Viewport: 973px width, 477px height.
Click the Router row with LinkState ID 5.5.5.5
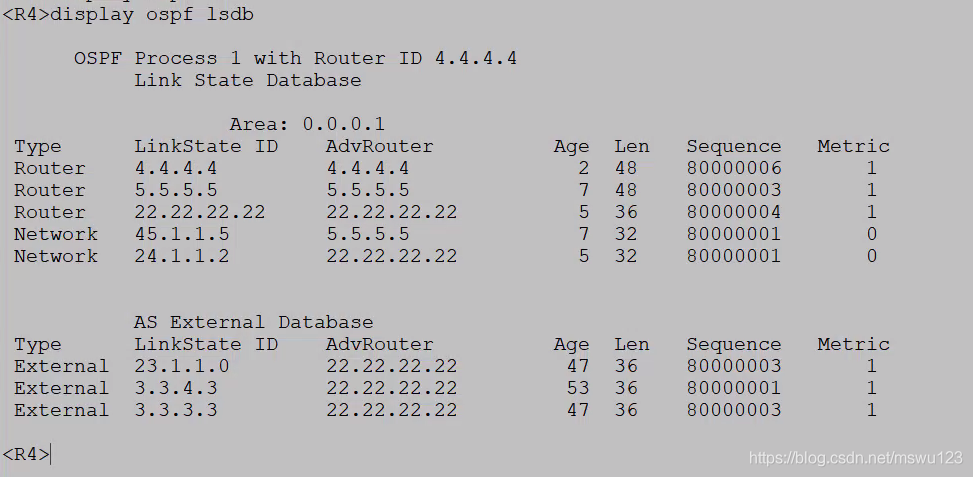tap(445, 190)
